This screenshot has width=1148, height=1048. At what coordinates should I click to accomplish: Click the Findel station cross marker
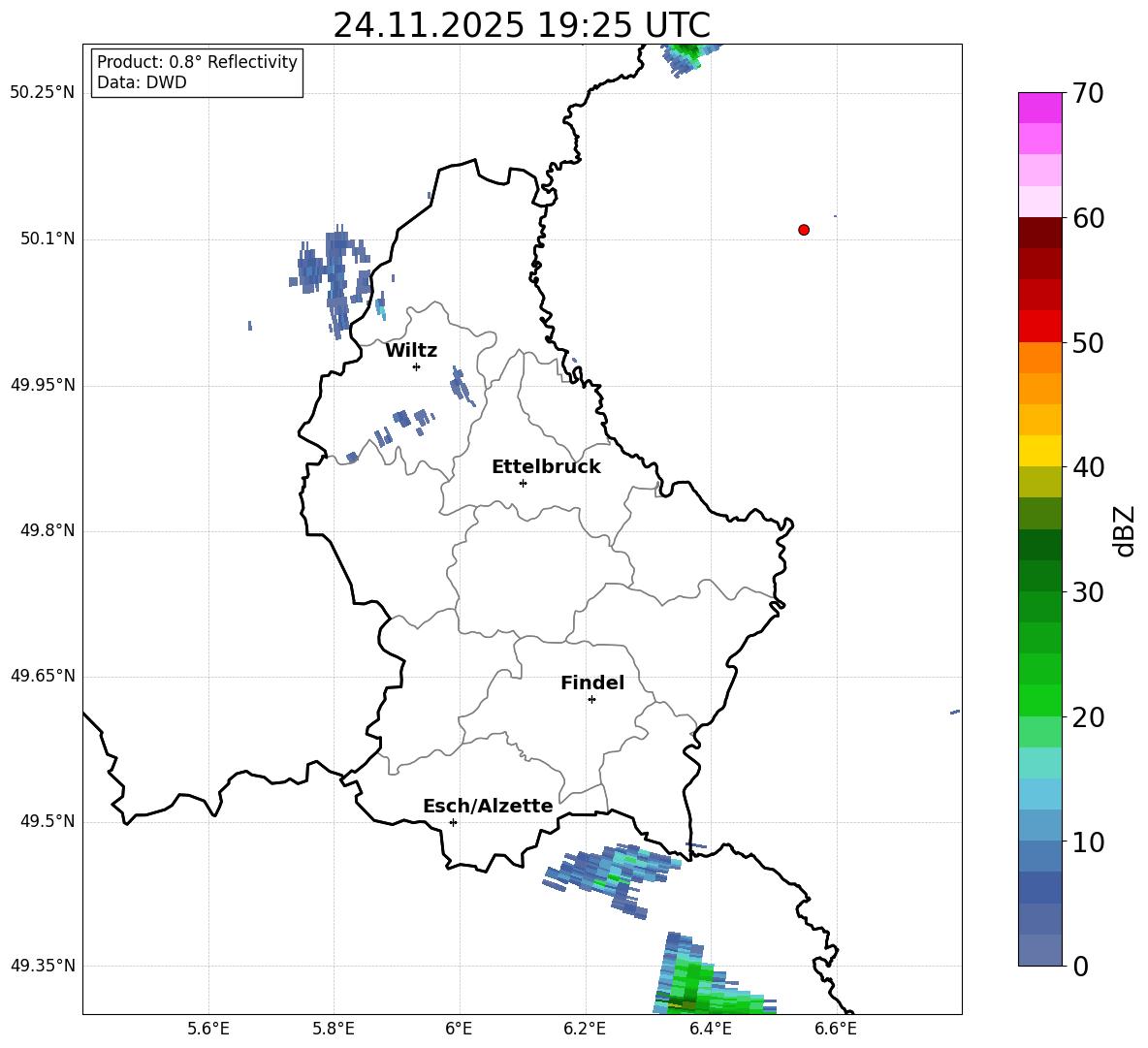click(x=591, y=700)
